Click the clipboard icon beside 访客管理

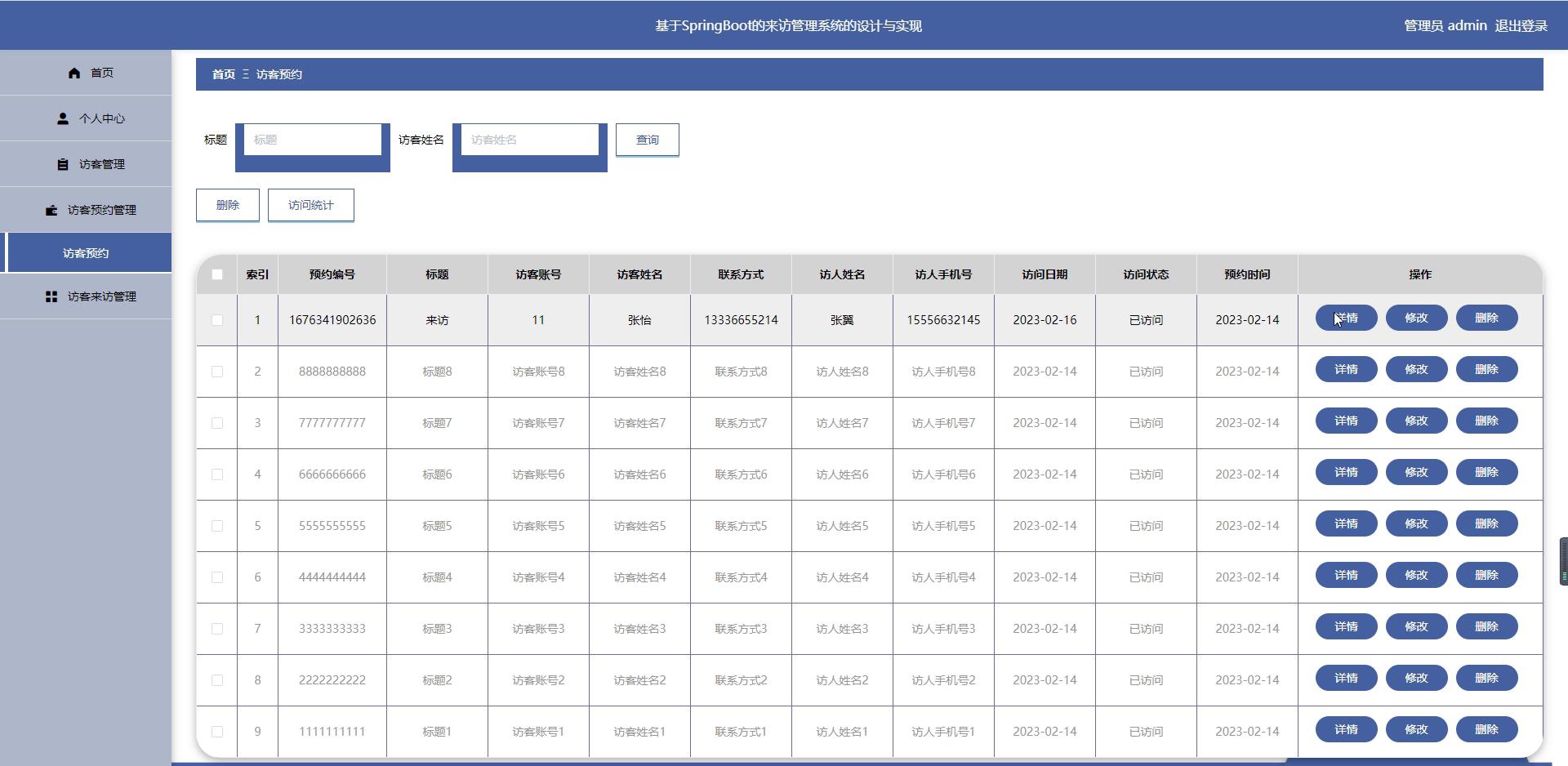[63, 164]
